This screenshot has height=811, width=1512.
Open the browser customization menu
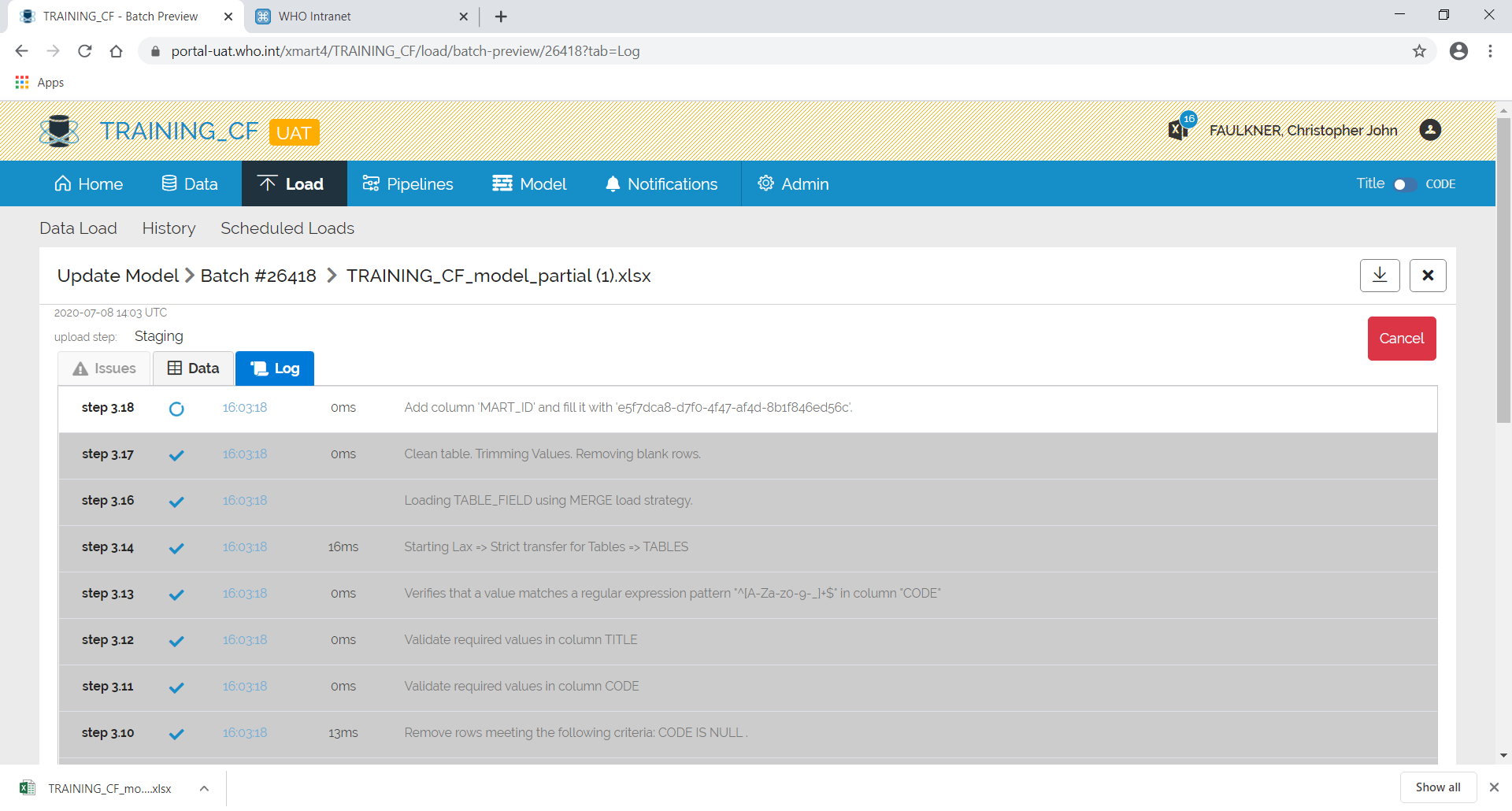point(1490,50)
